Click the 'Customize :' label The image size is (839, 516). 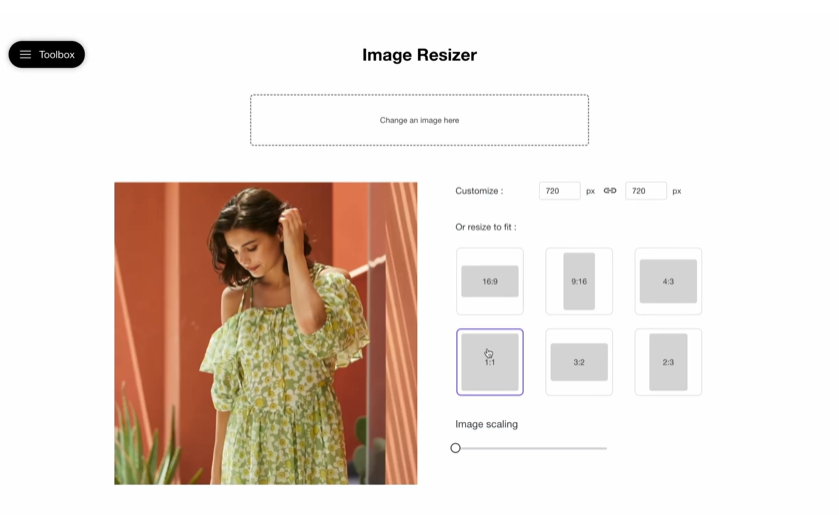pos(479,191)
